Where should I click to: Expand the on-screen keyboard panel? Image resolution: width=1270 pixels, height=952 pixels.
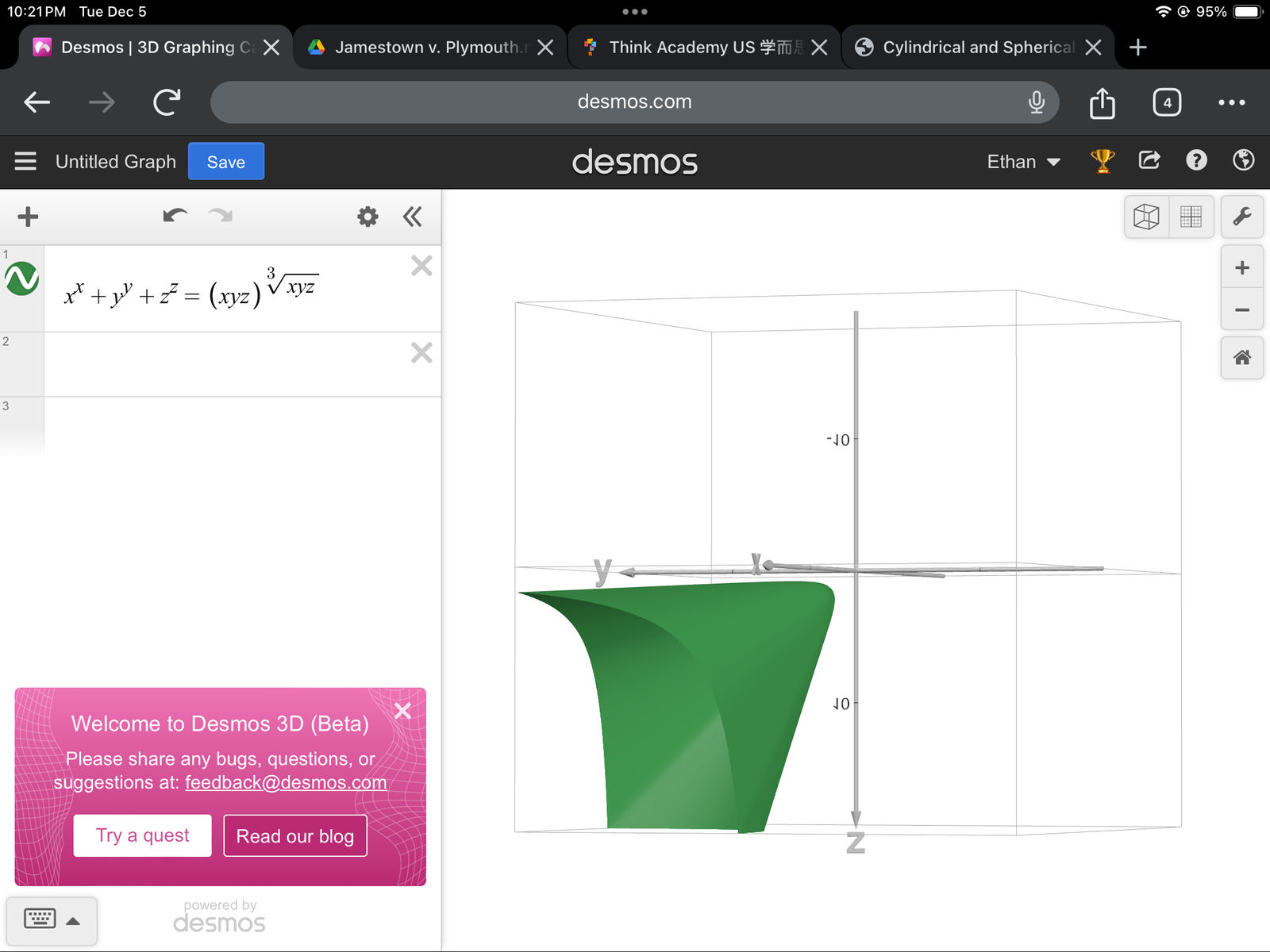(x=52, y=920)
